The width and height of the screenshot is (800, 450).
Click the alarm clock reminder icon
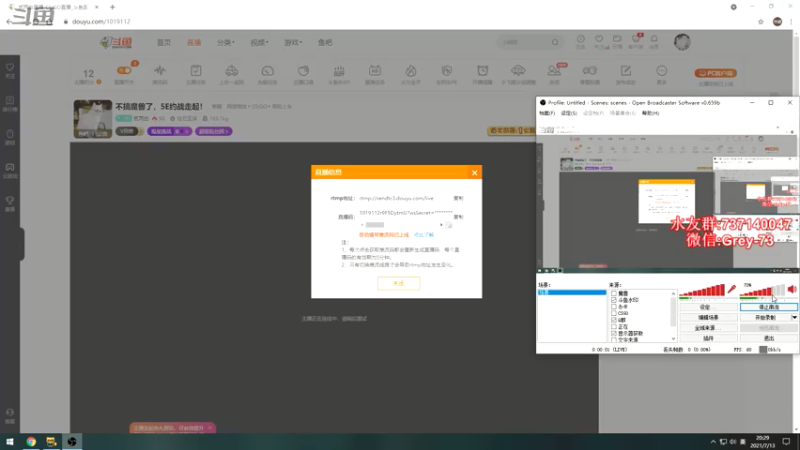click(x=482, y=70)
